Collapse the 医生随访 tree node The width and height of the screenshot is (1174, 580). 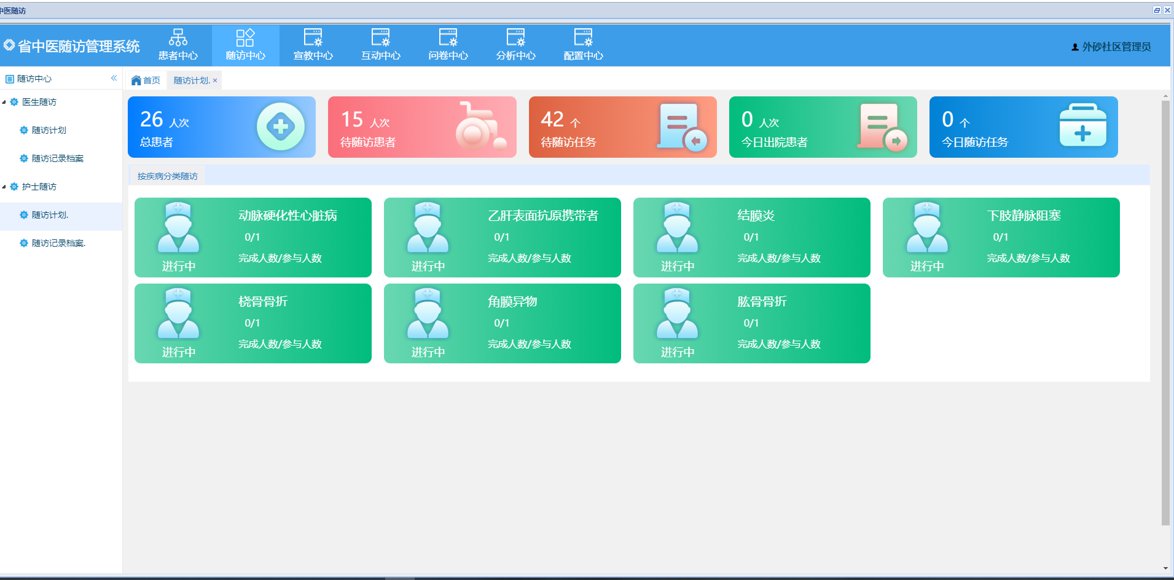pos(4,102)
